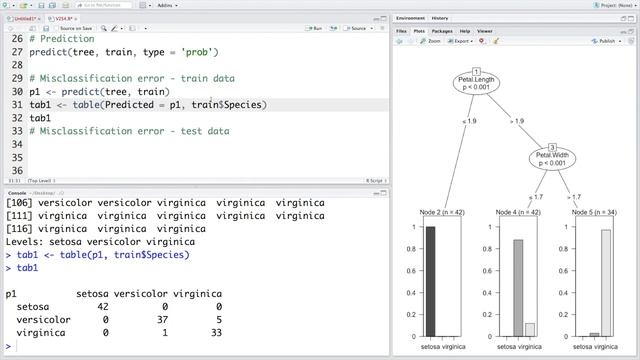Expand the Source options dropdown arrow
The width and height of the screenshot is (640, 360).
[372, 29]
